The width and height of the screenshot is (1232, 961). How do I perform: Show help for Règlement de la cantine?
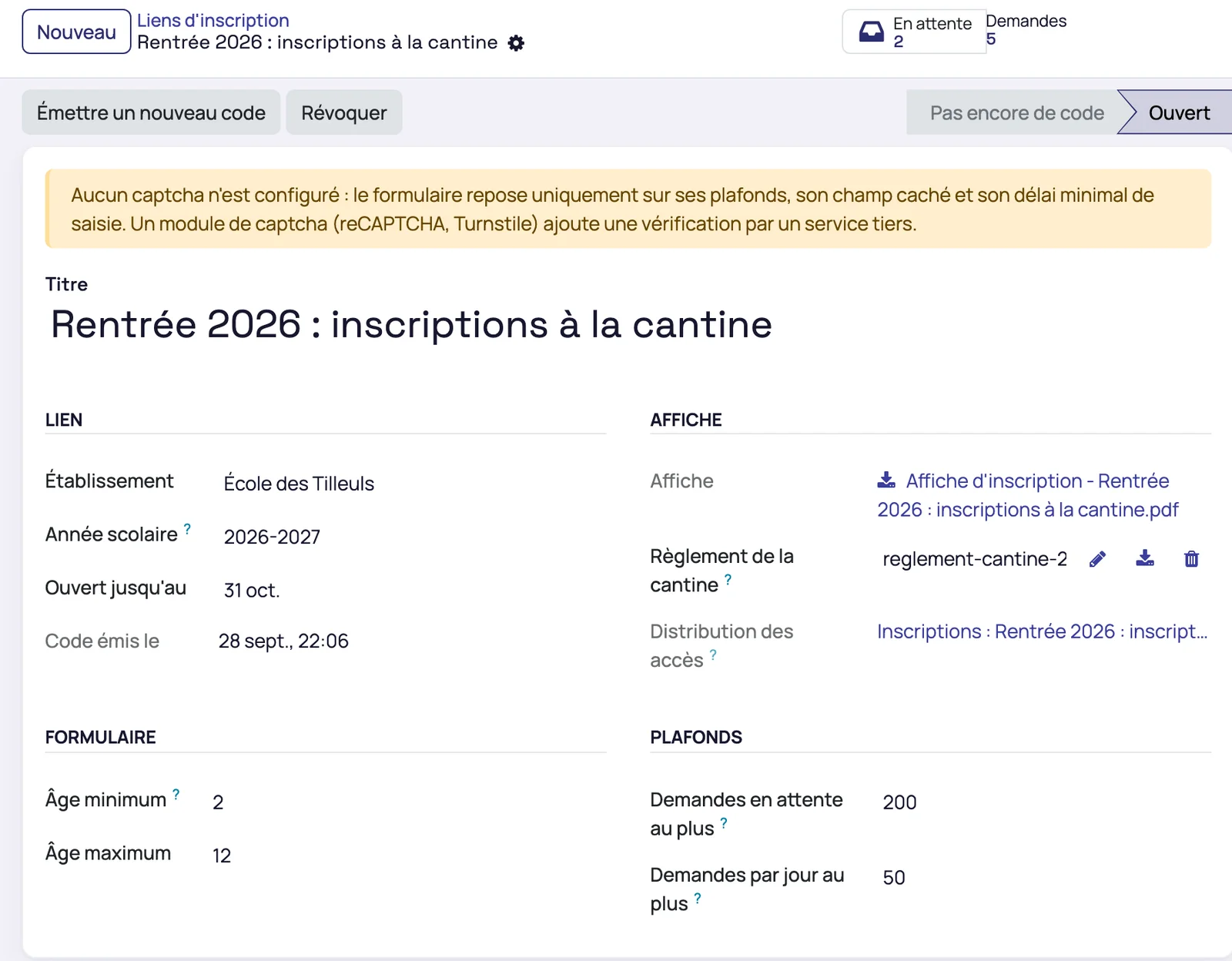pyautogui.click(x=728, y=580)
